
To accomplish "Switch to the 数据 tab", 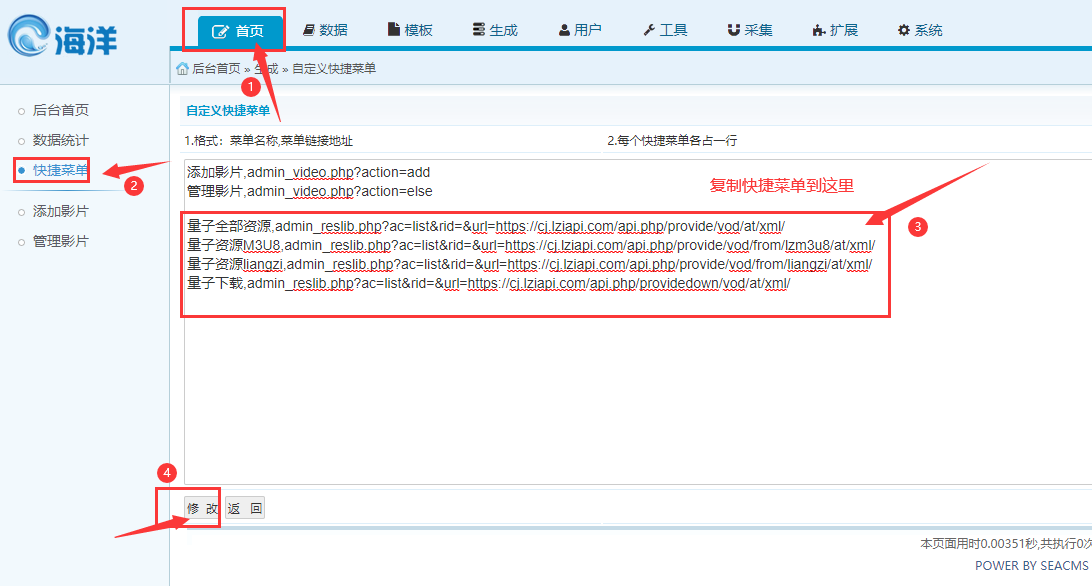I will tap(326, 30).
